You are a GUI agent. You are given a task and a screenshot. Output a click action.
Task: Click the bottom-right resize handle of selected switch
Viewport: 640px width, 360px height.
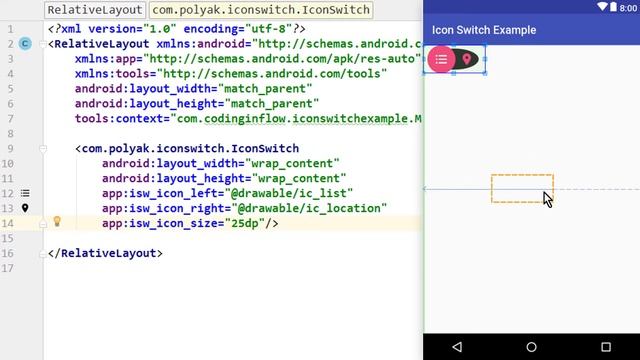(x=485, y=73)
